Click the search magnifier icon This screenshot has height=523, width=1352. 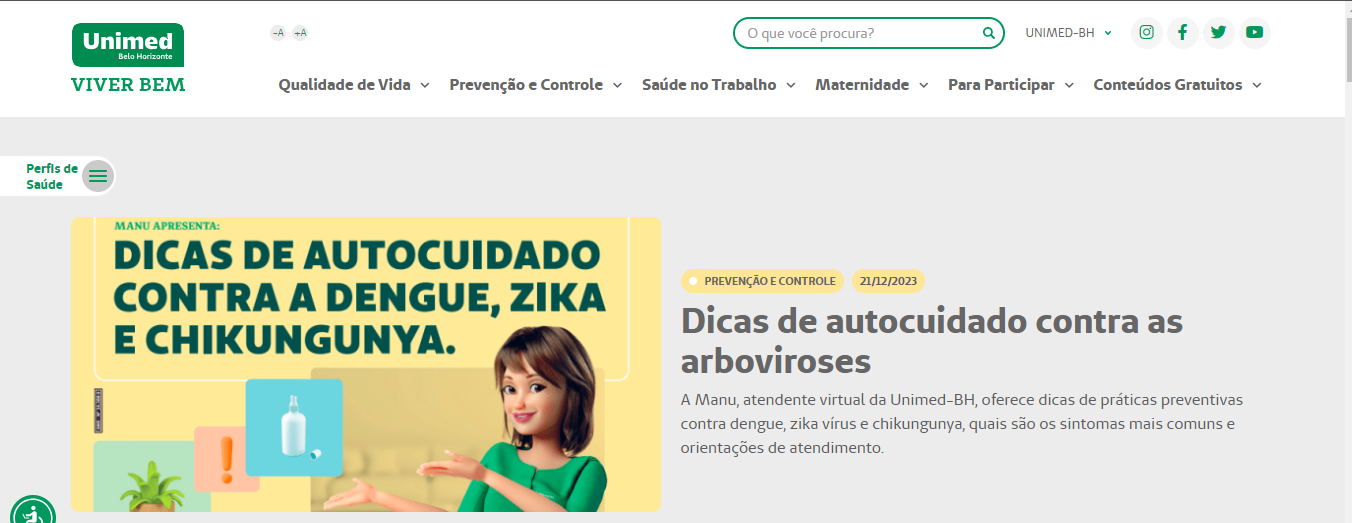(x=988, y=33)
